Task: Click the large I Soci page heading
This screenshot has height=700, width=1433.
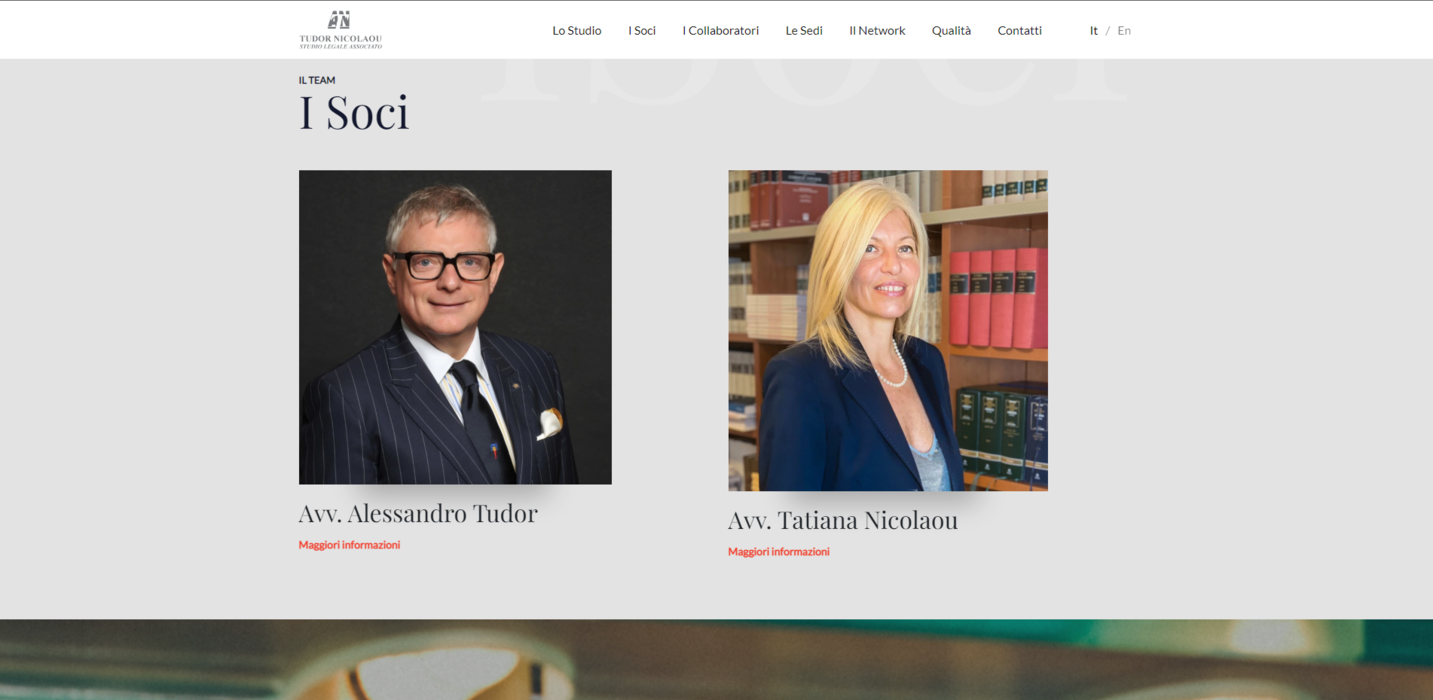Action: [x=354, y=112]
